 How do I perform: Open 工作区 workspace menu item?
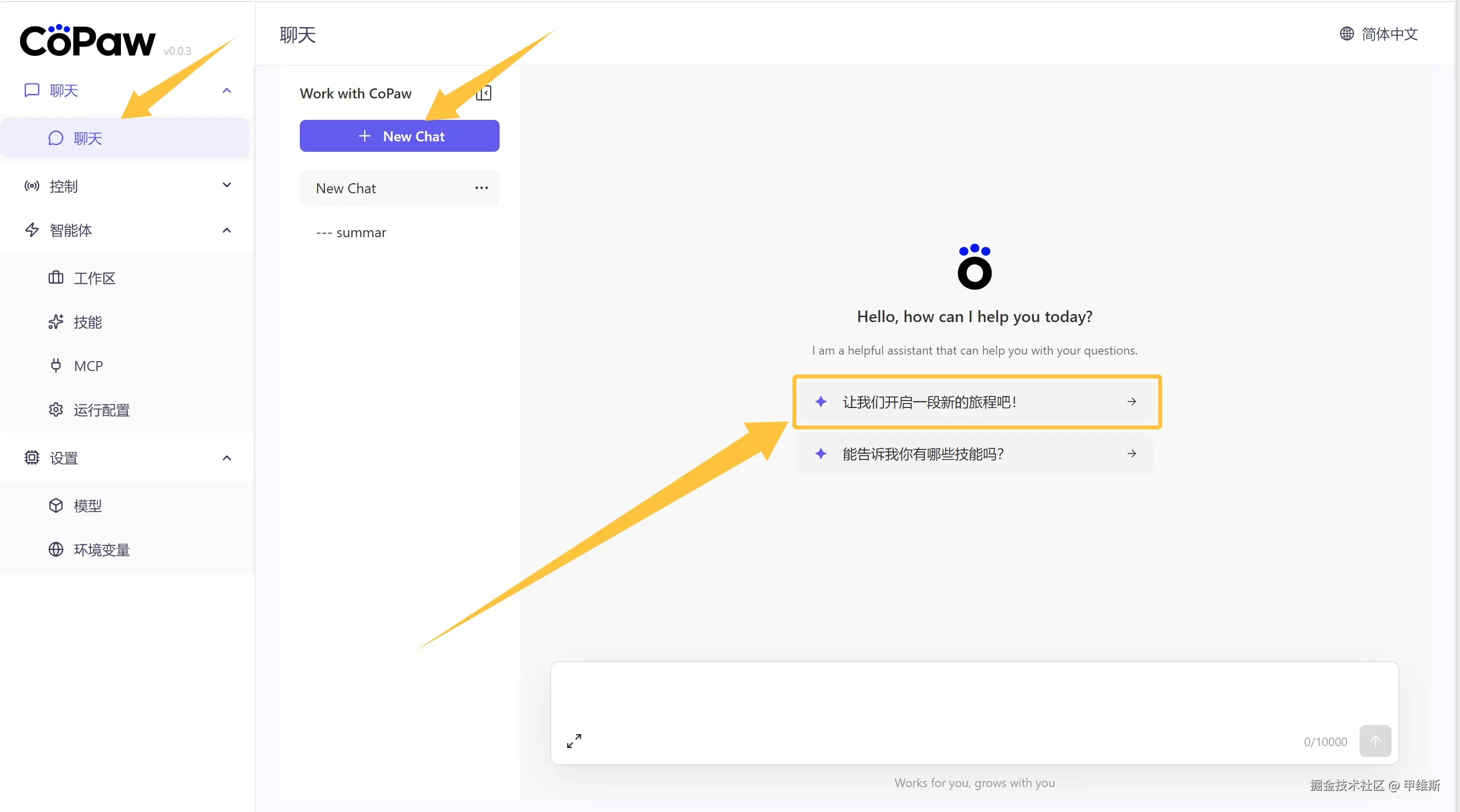pos(94,278)
